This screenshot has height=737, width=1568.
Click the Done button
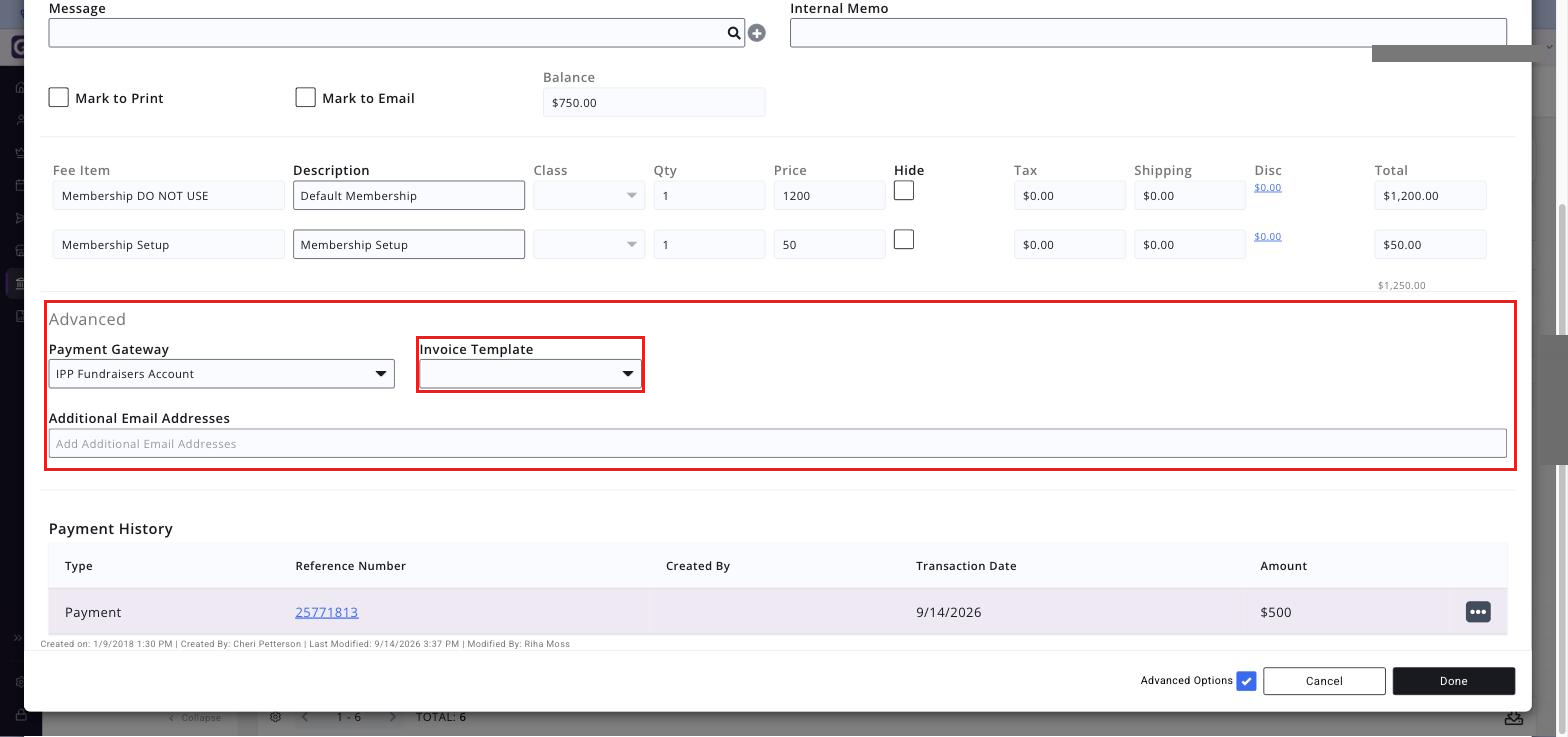click(x=1454, y=681)
